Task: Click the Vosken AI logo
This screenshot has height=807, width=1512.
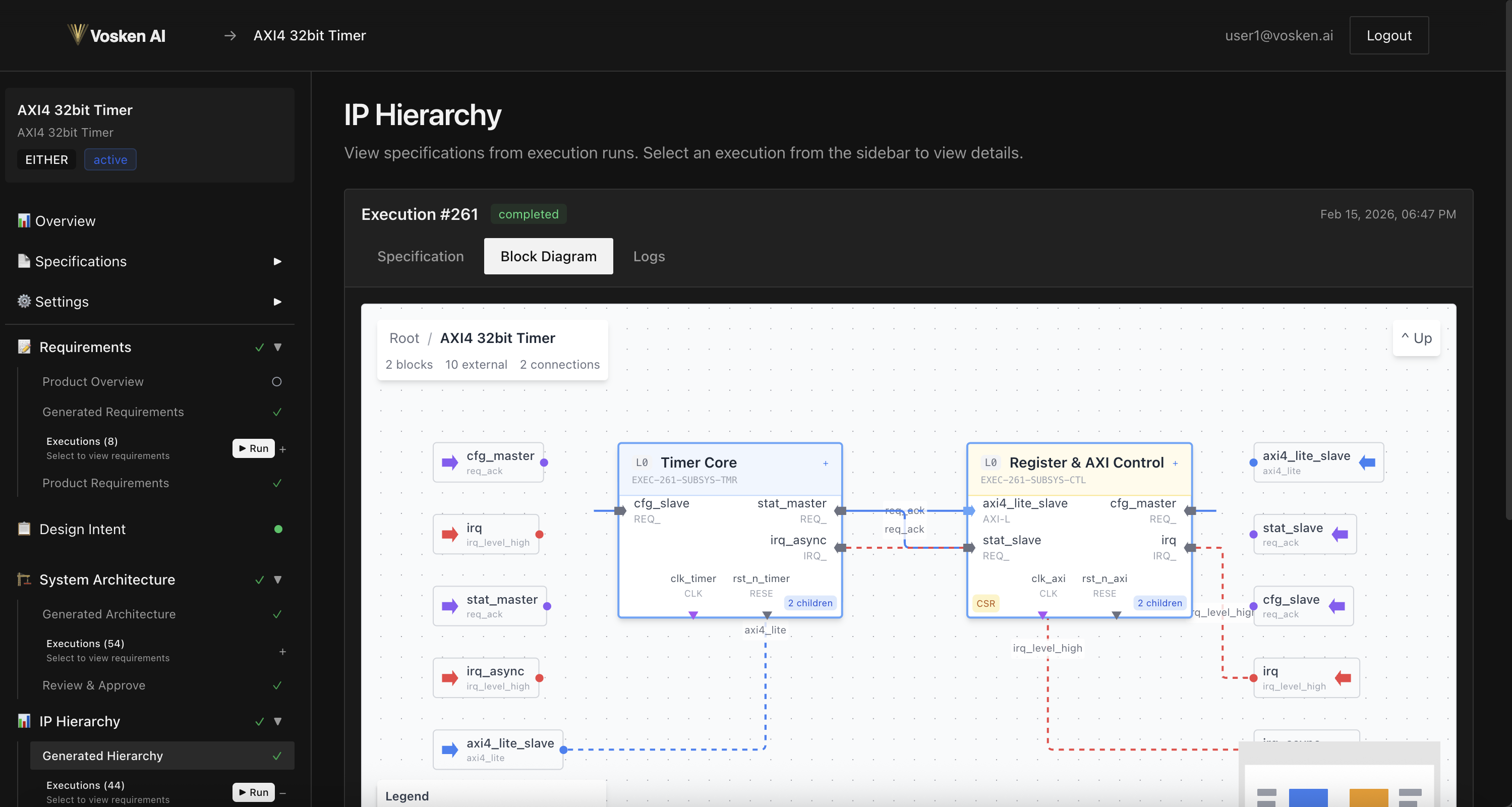Action: tap(115, 35)
